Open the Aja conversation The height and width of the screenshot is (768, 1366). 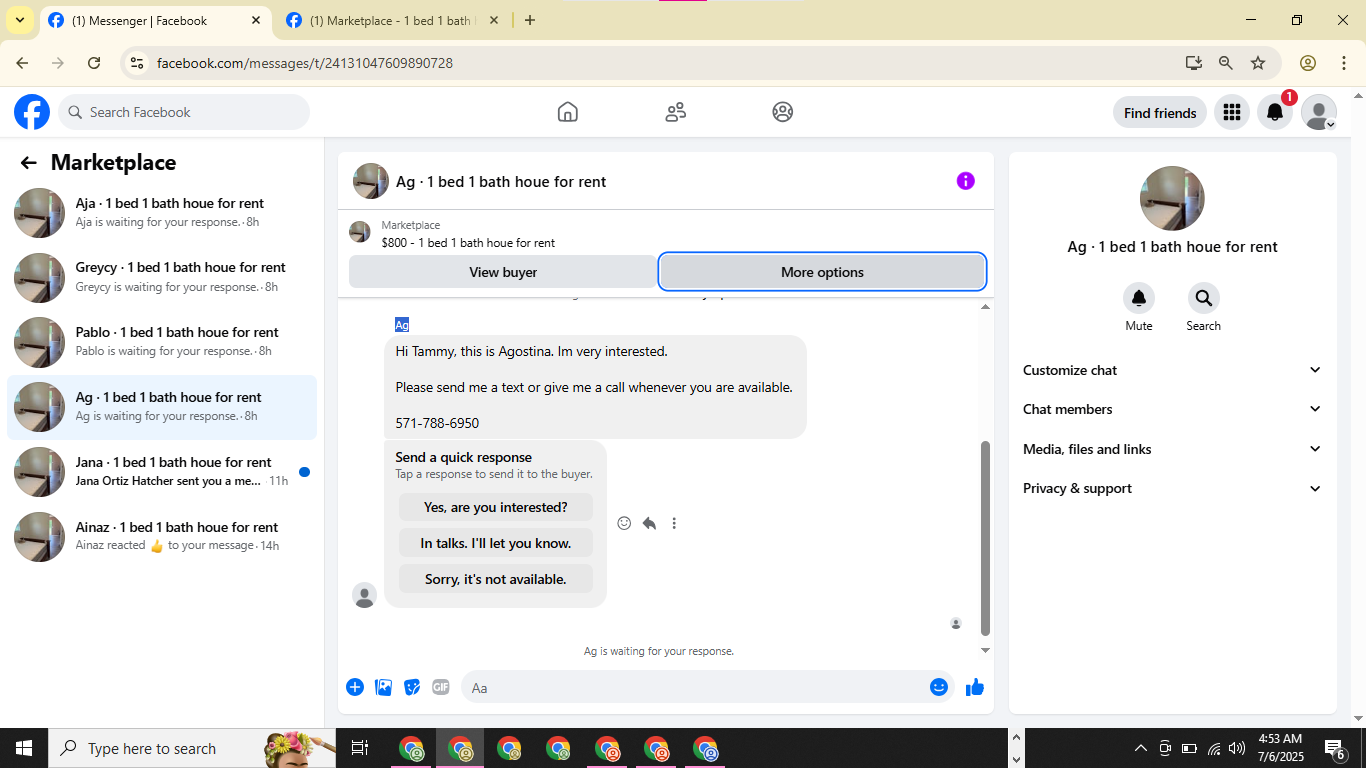pos(162,212)
